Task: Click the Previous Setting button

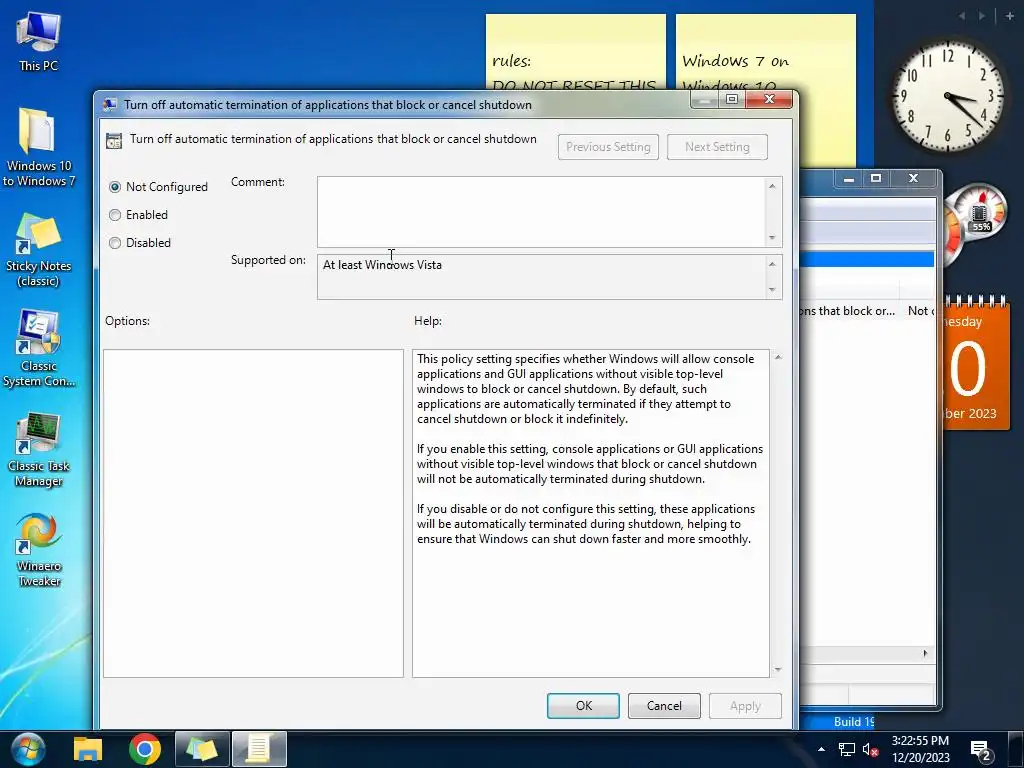Action: pos(608,147)
